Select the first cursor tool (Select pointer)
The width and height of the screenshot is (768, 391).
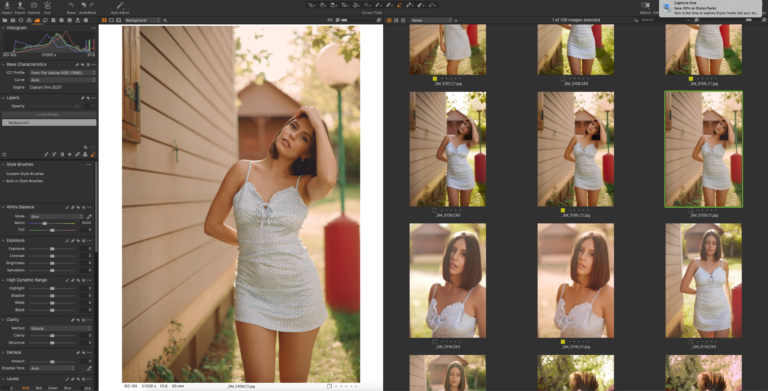pos(312,5)
